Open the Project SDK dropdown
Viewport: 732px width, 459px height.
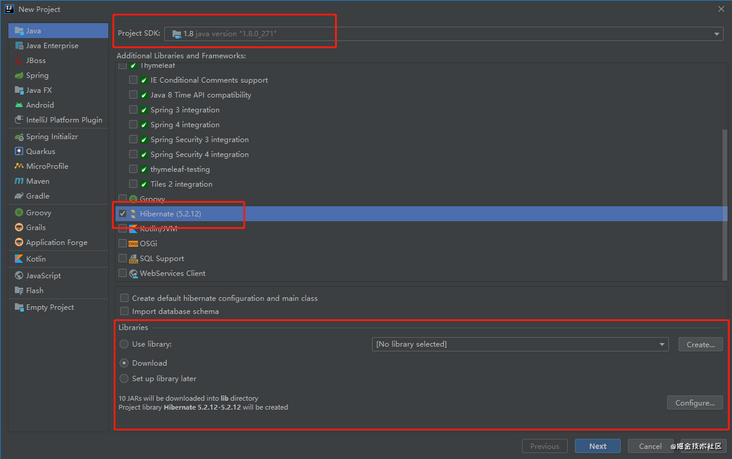[x=444, y=34]
